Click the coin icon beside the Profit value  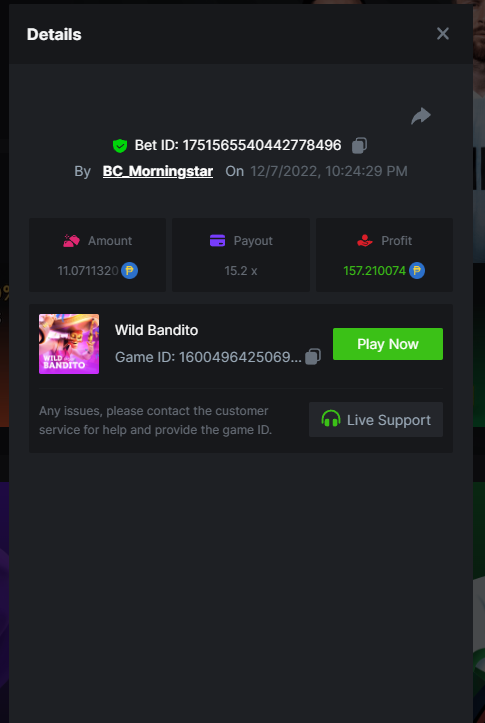point(417,270)
